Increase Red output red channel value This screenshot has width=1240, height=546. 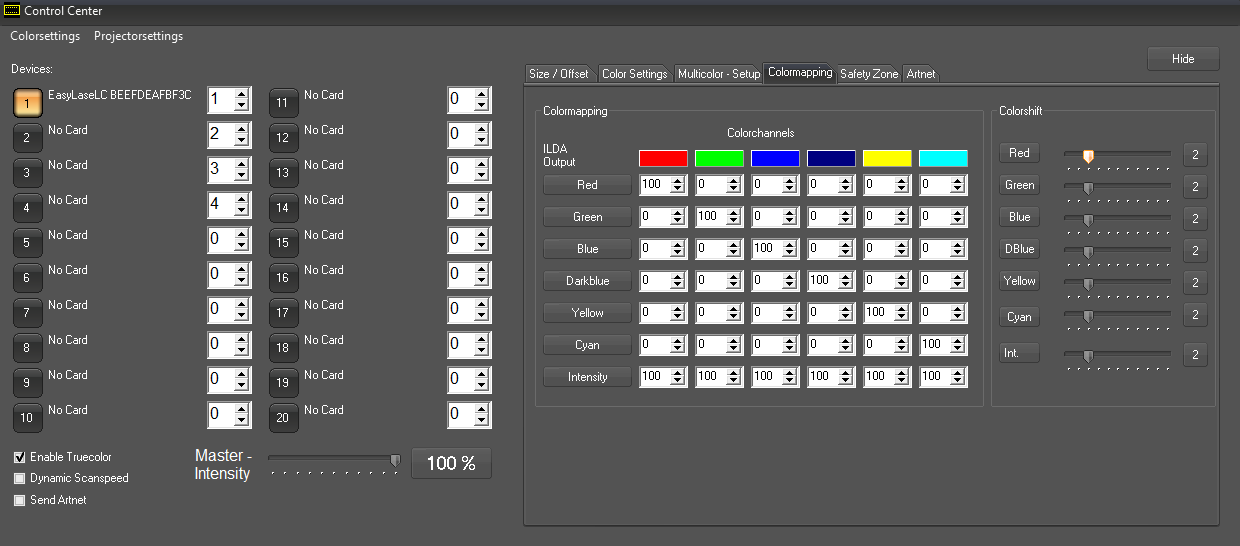(678, 180)
